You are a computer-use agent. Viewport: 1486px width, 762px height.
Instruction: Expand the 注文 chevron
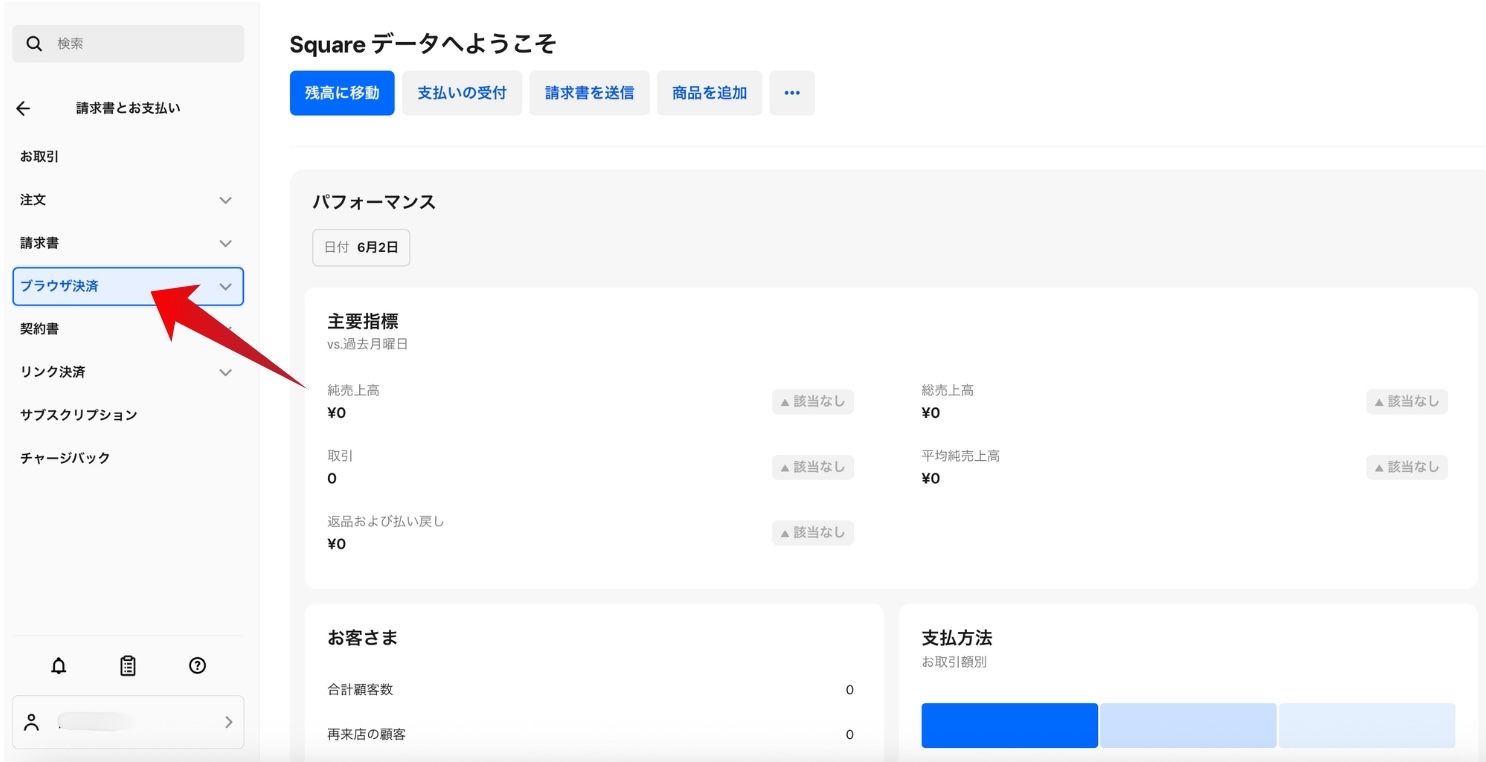[226, 200]
